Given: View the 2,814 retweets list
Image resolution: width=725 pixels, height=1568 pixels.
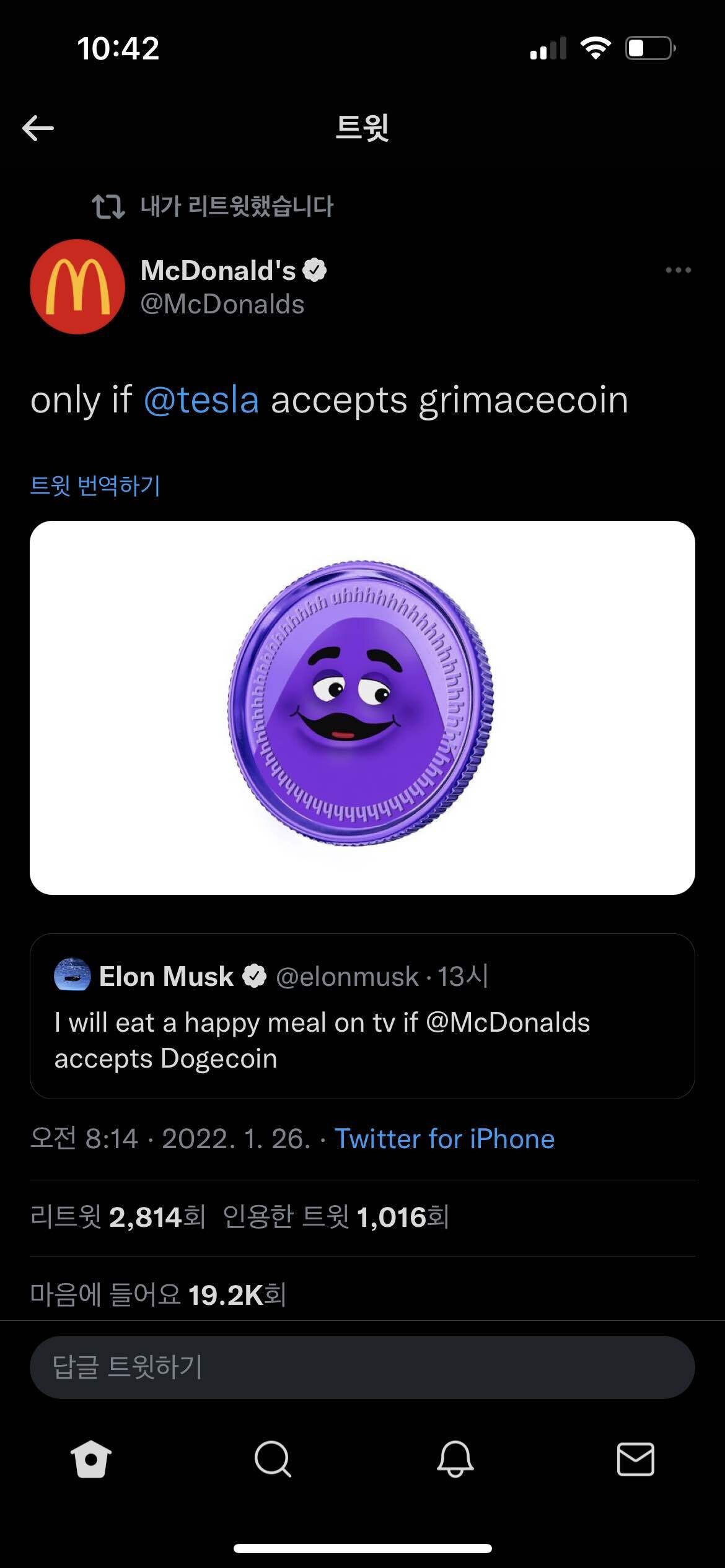Looking at the screenshot, I should (x=118, y=1217).
